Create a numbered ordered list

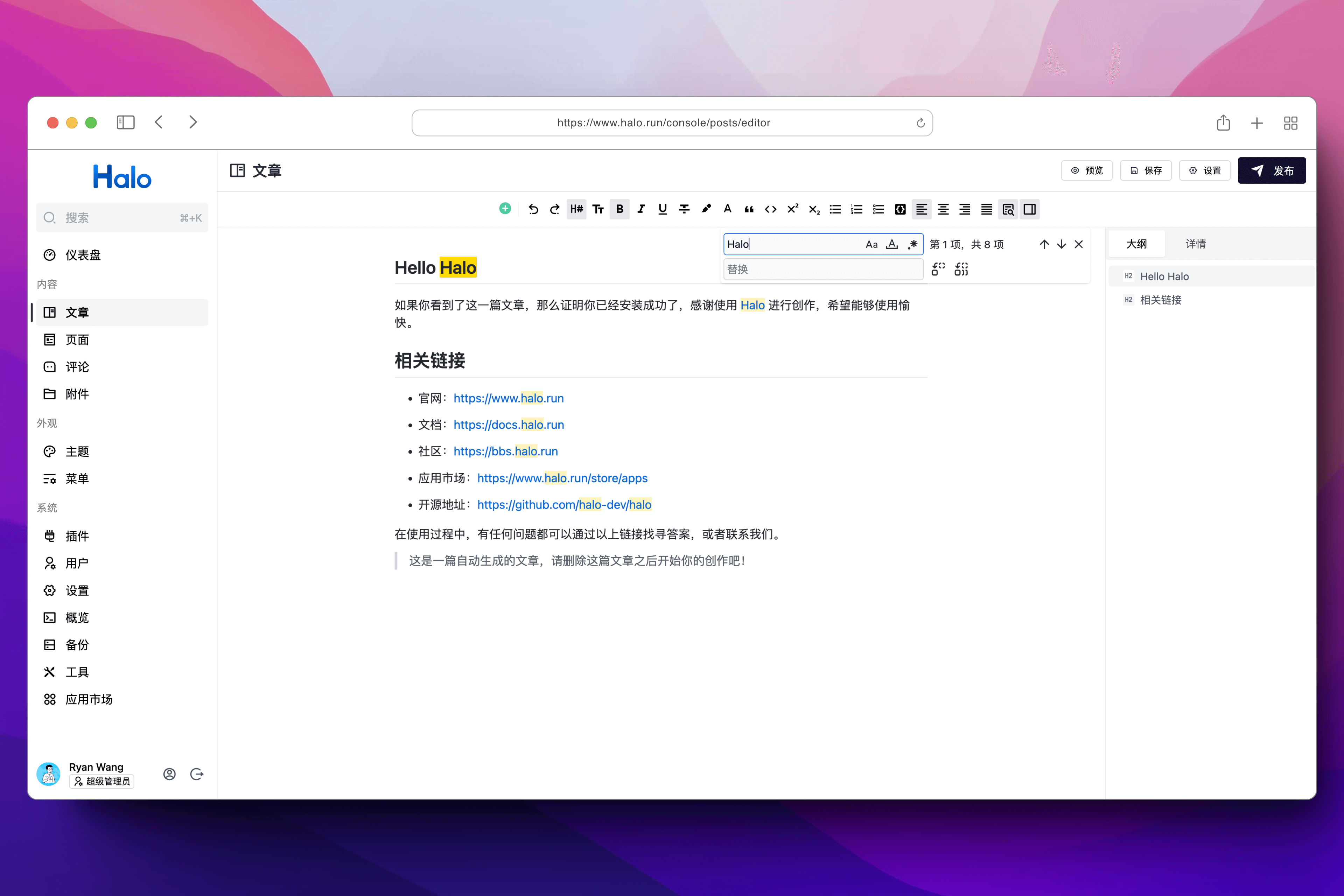[856, 209]
